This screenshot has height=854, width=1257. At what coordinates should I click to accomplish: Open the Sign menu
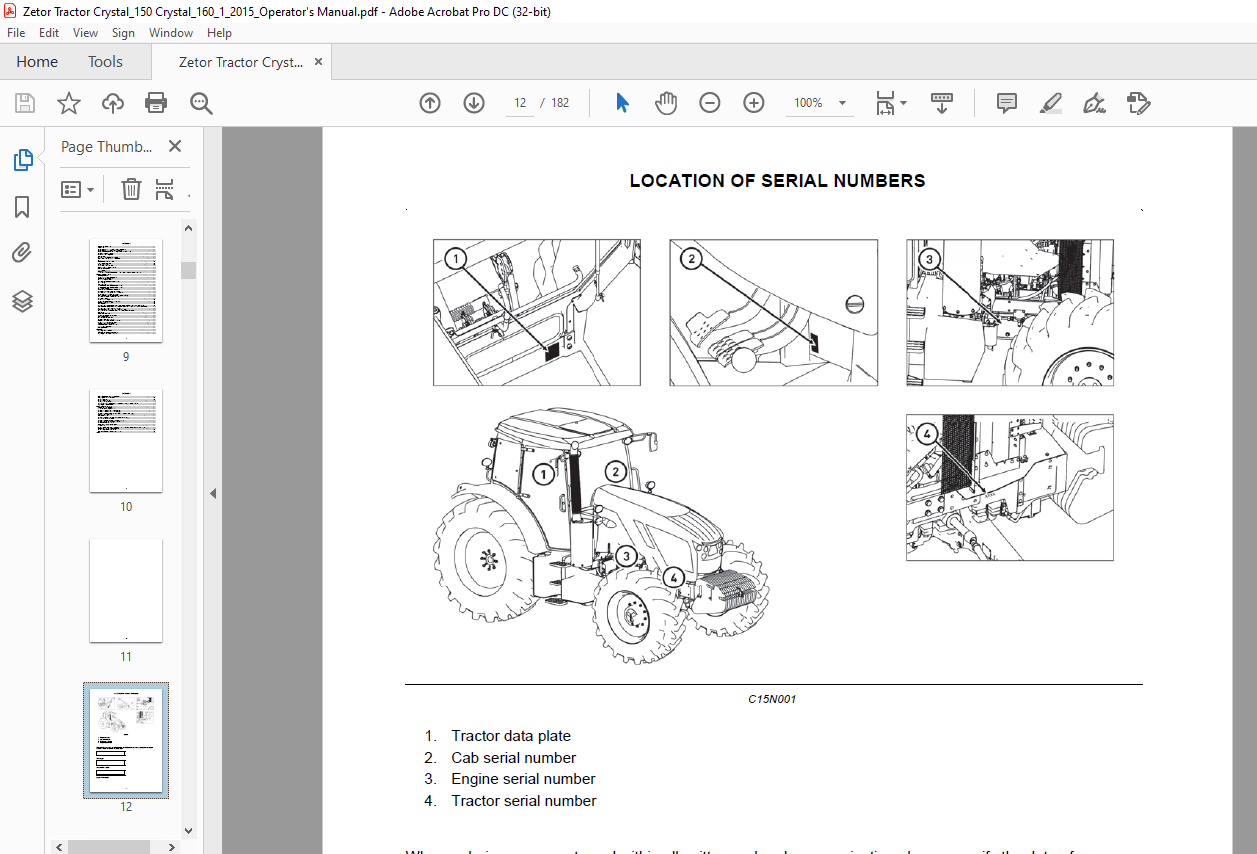pos(123,33)
